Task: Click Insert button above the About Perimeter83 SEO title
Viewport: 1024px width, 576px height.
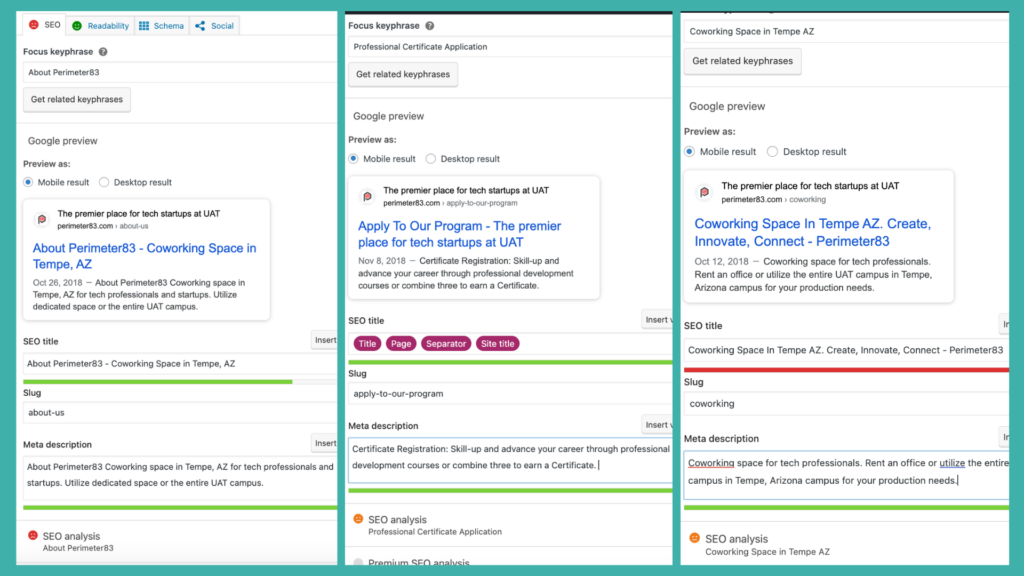Action: pyautogui.click(x=325, y=340)
